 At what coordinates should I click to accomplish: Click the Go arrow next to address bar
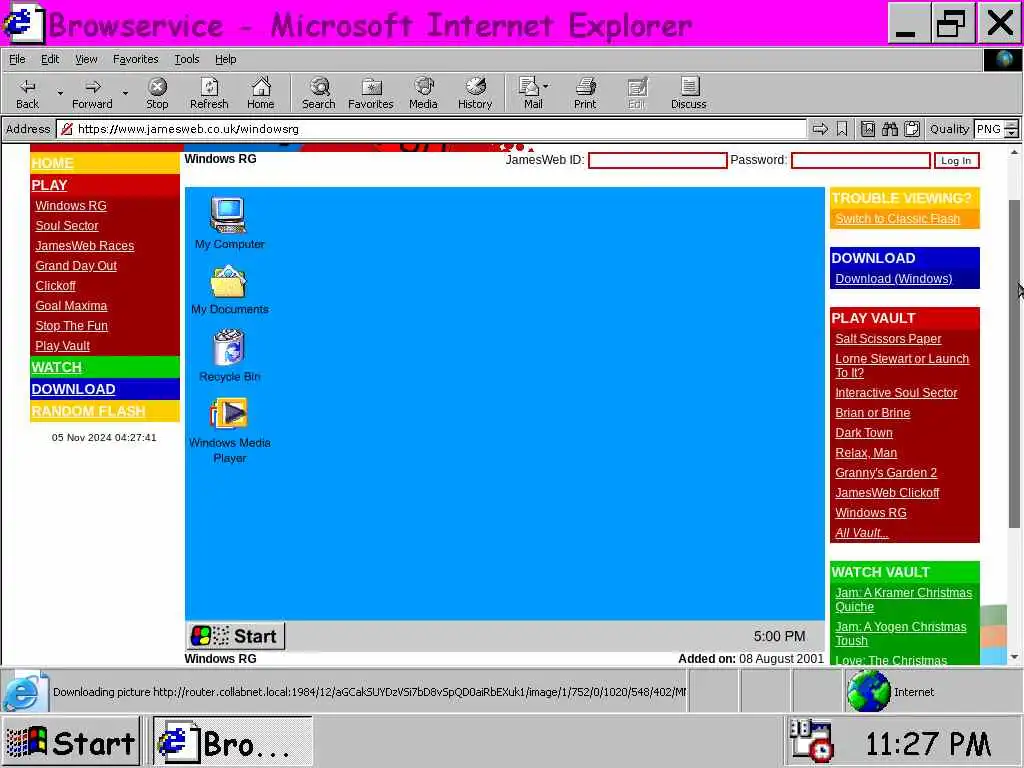[x=820, y=129]
